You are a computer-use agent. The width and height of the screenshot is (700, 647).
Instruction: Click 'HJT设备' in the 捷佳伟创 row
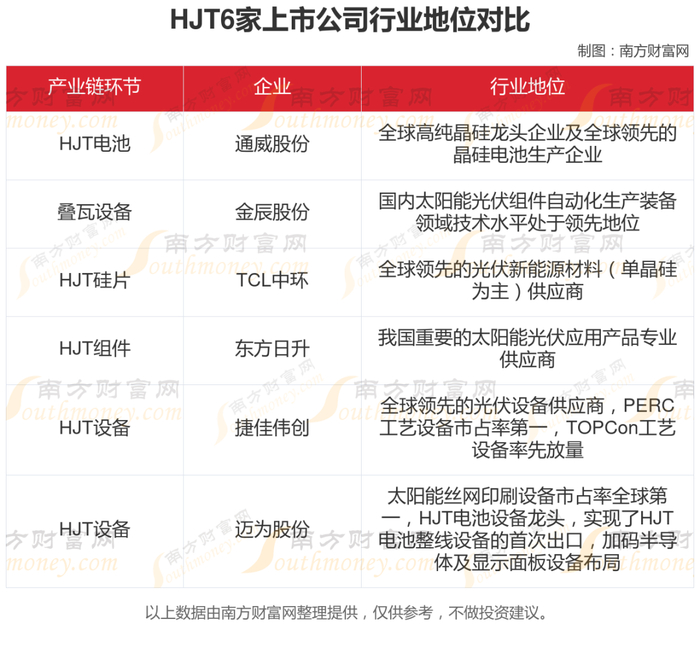click(x=95, y=429)
